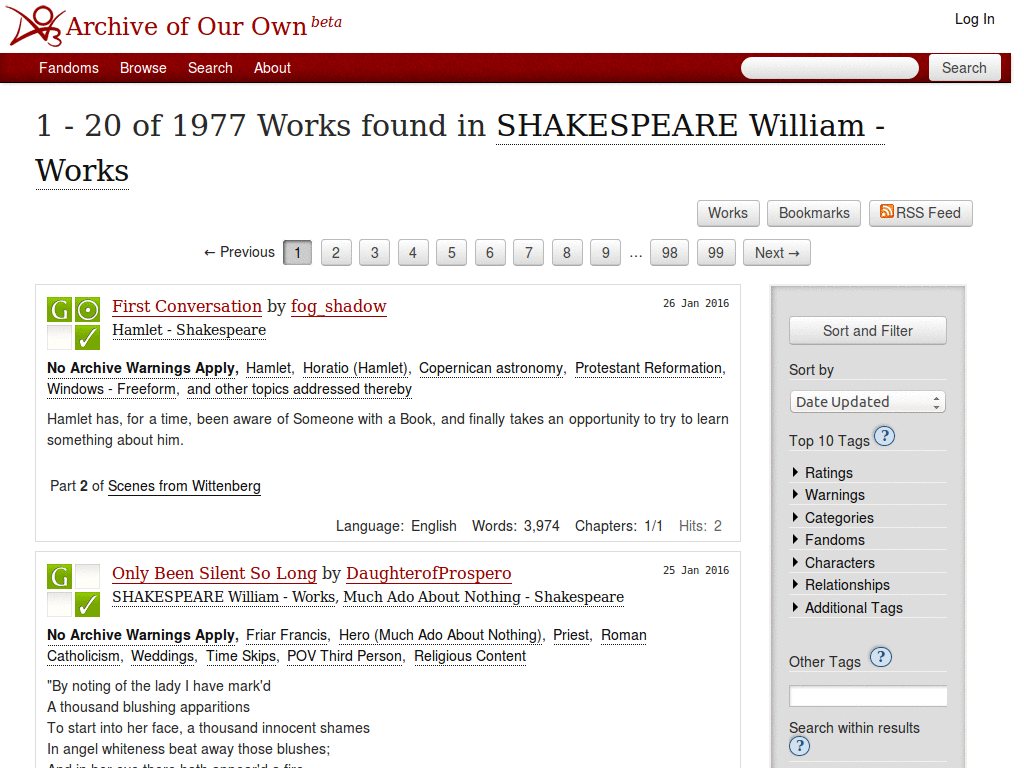The image size is (1024, 768).
Task: Click the Log In link
Action: 974,19
